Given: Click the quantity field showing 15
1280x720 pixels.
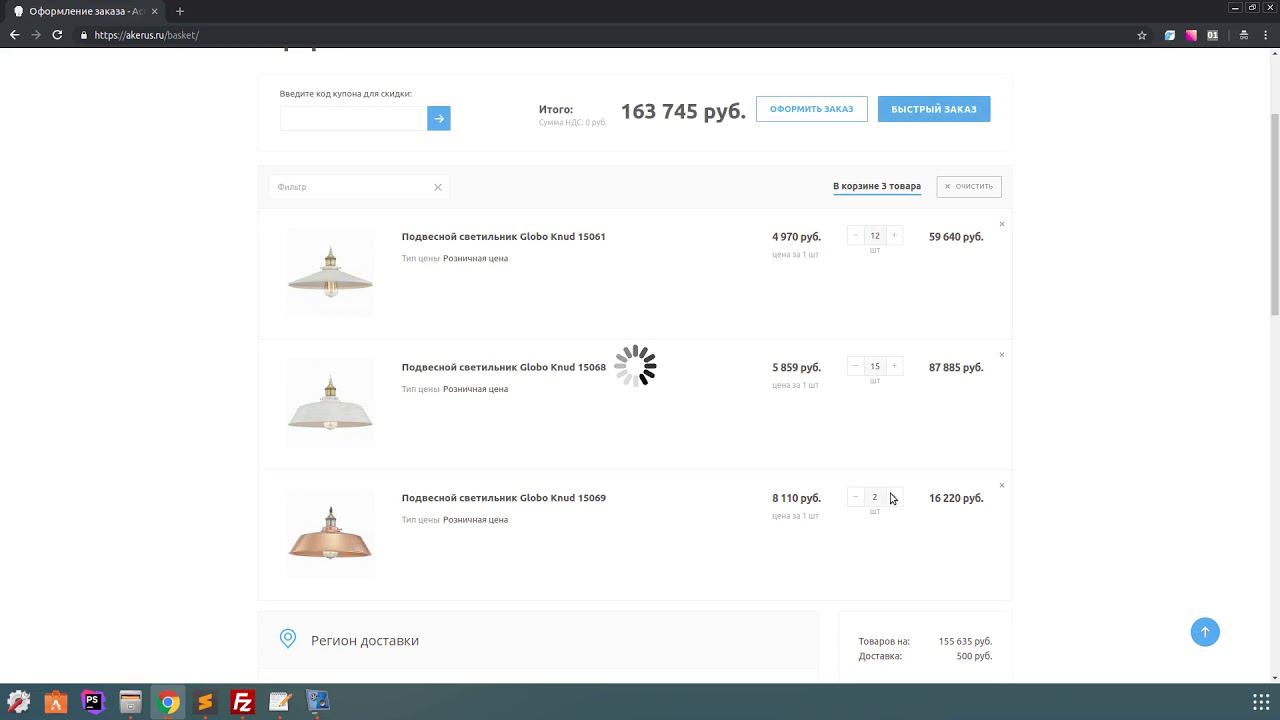Looking at the screenshot, I should coord(875,366).
